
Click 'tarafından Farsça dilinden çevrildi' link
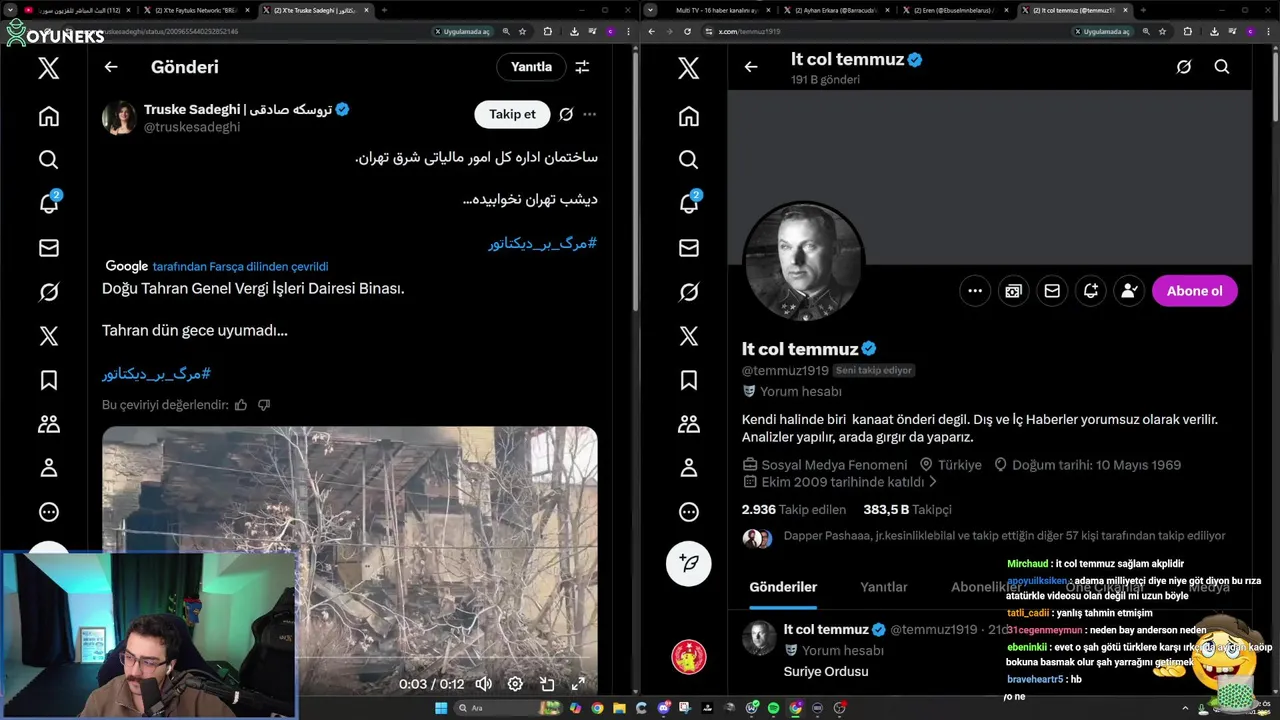(x=240, y=266)
